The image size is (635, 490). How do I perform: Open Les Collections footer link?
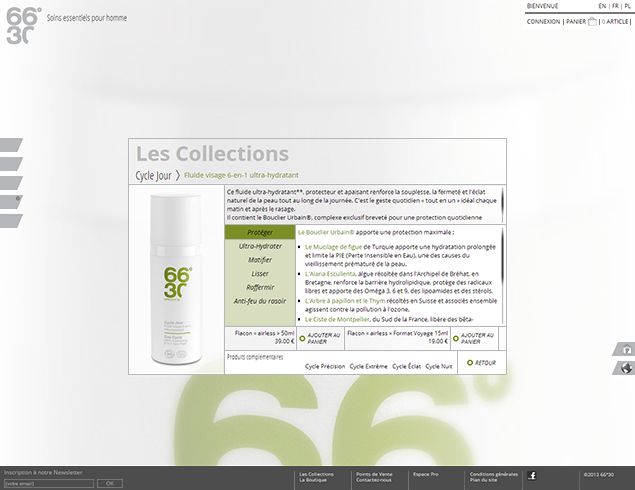click(316, 474)
